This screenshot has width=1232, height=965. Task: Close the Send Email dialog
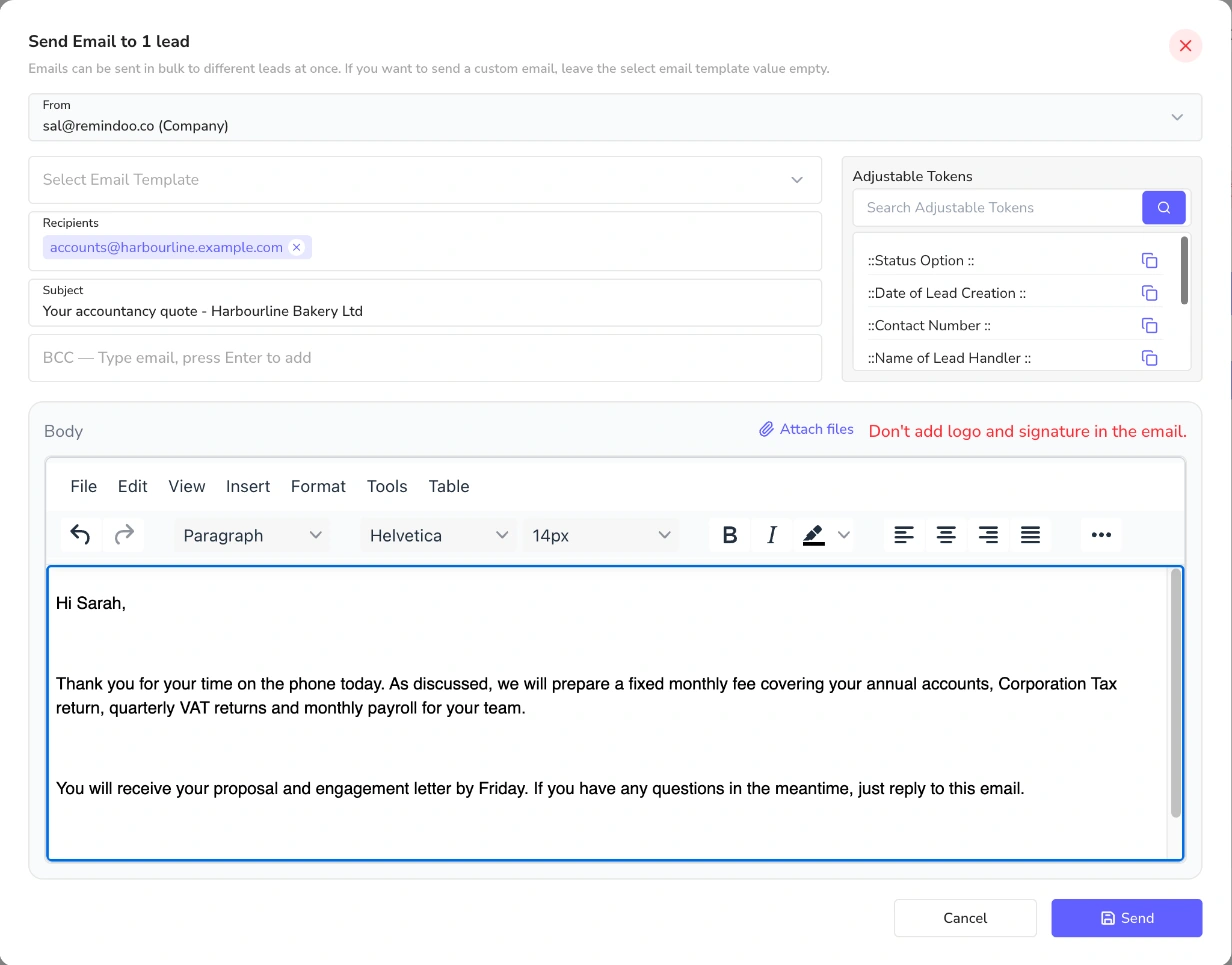pos(1185,46)
